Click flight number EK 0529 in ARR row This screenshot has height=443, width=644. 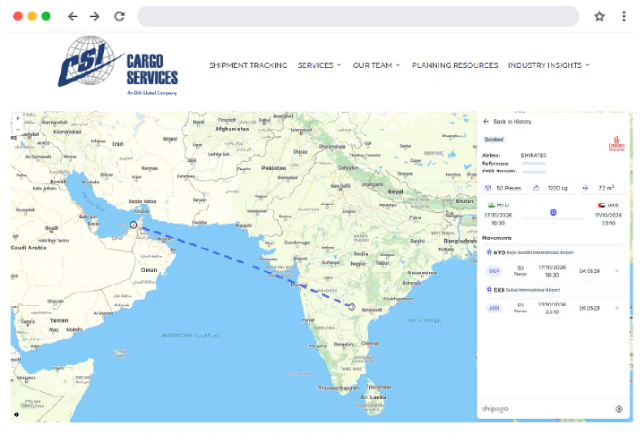pyautogui.click(x=589, y=308)
